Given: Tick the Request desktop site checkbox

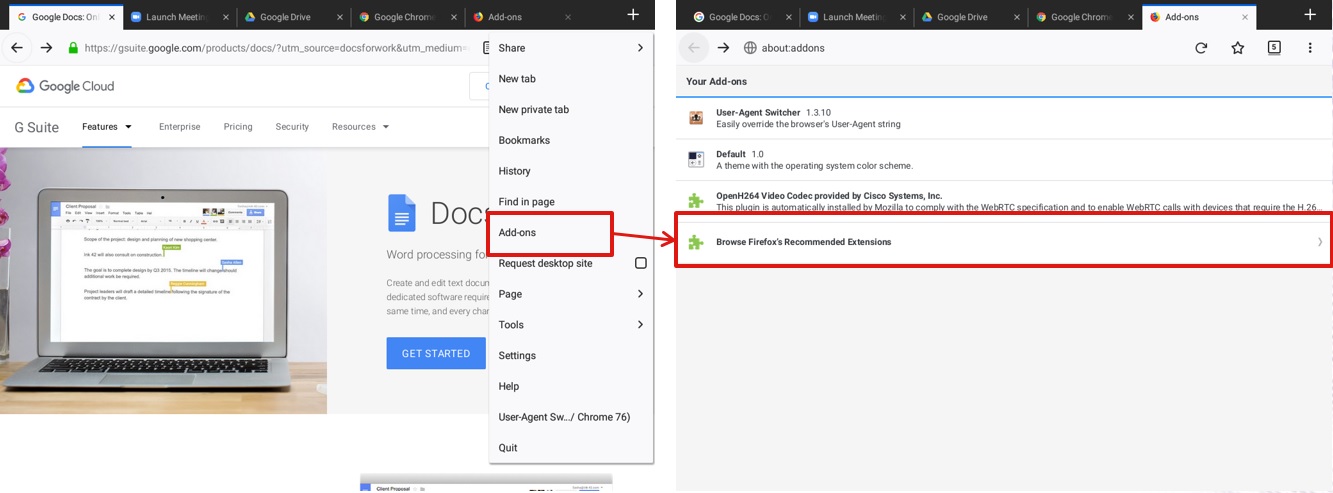Looking at the screenshot, I should [x=641, y=263].
